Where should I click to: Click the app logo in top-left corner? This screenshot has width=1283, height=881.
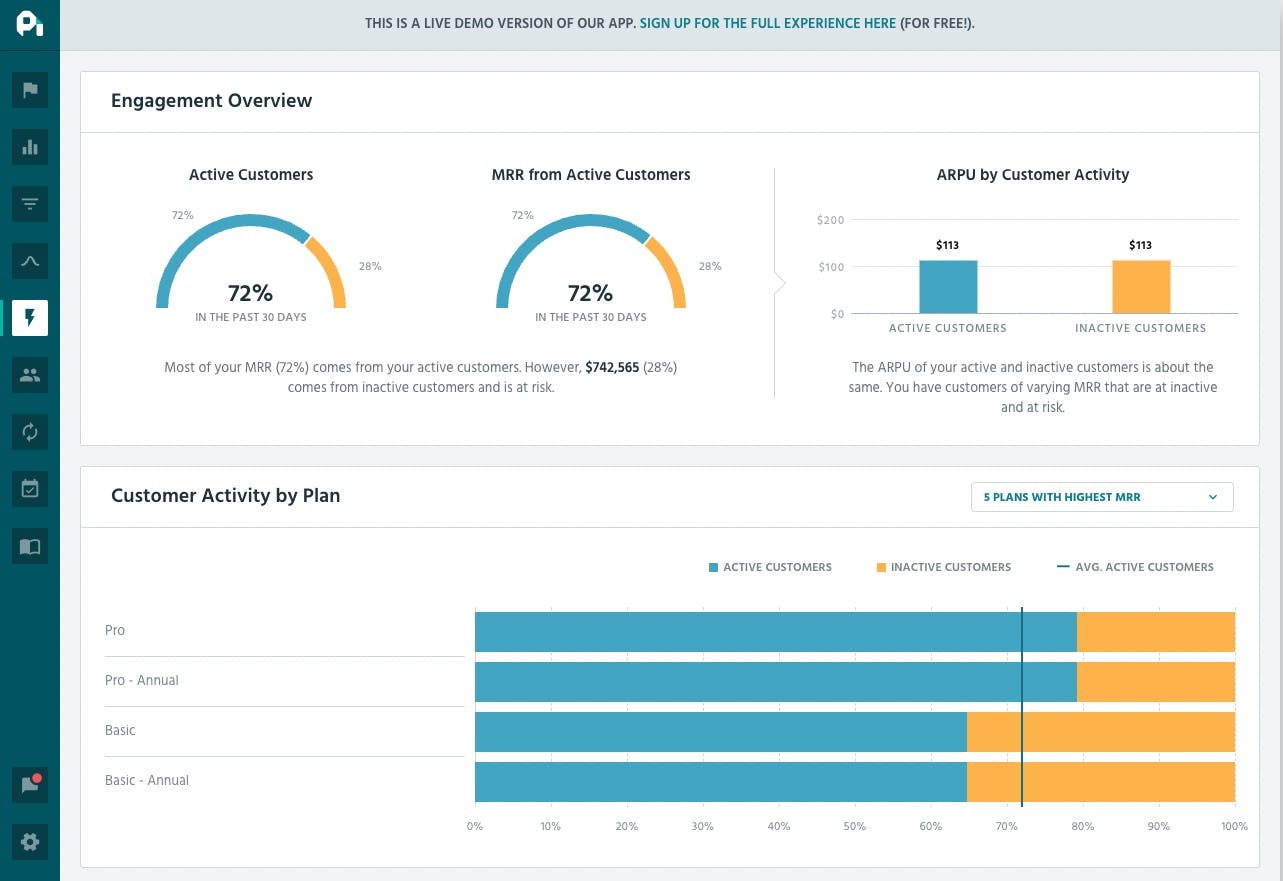click(30, 24)
